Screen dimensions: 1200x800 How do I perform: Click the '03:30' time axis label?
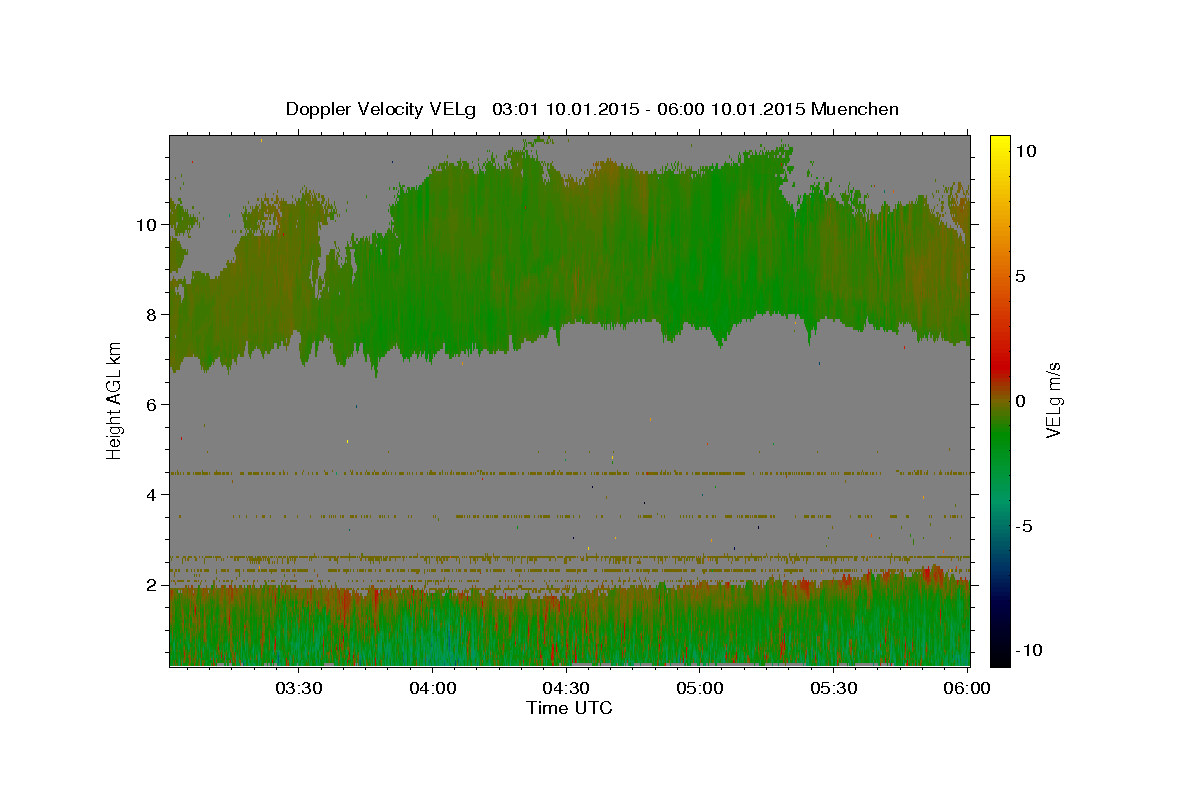coord(299,688)
